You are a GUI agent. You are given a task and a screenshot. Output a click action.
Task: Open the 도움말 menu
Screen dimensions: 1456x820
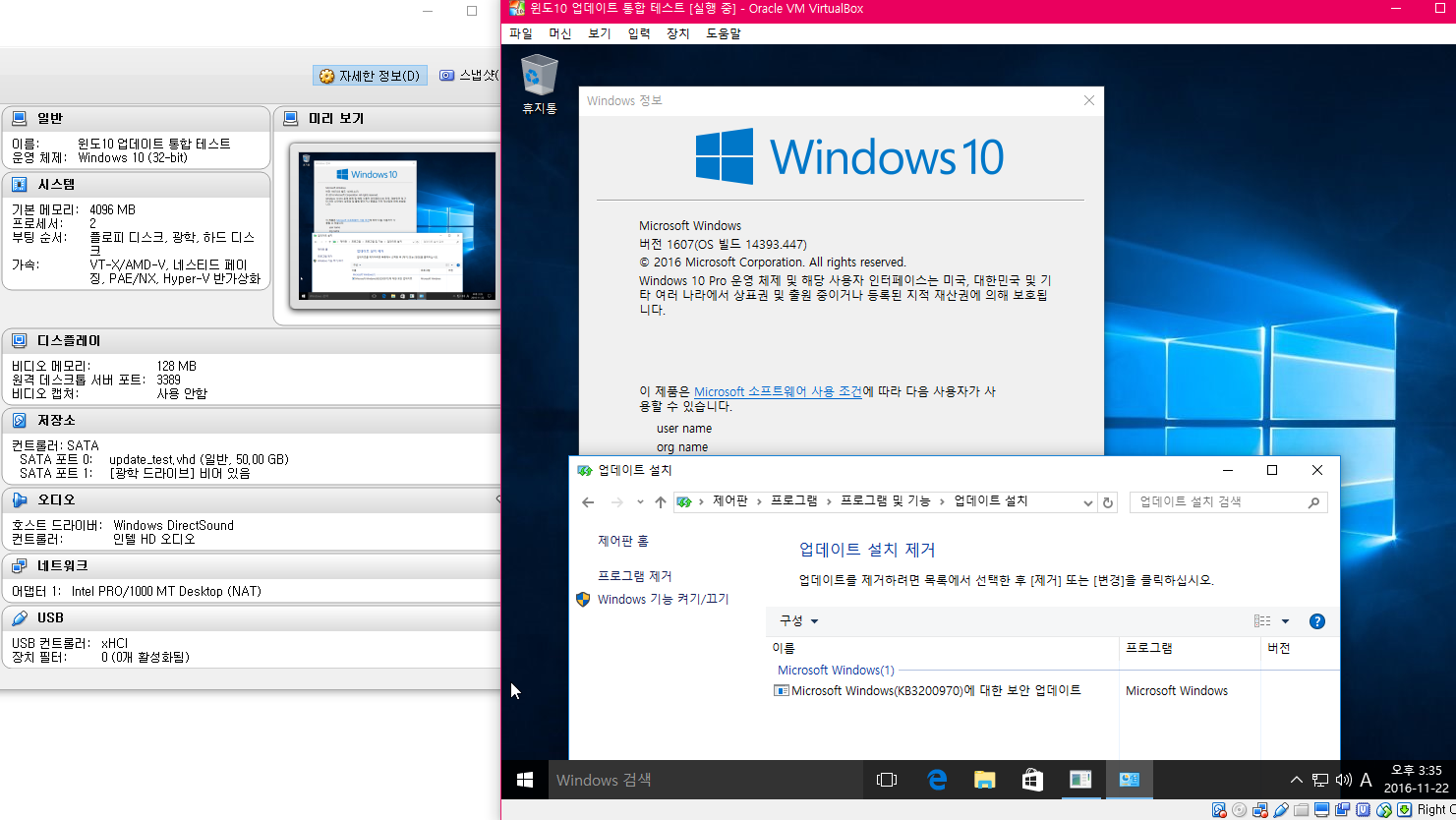tap(724, 33)
